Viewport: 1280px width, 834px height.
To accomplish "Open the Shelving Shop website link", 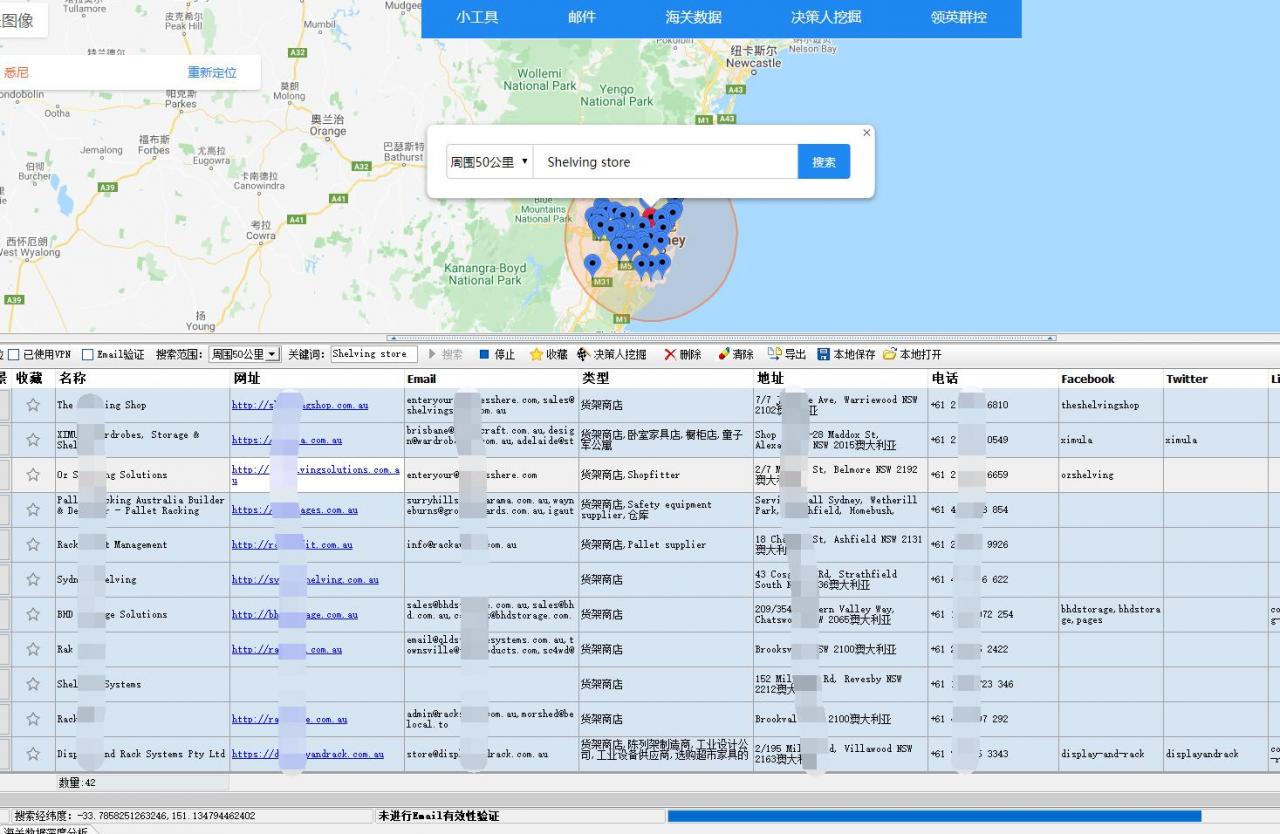I will tap(300, 405).
